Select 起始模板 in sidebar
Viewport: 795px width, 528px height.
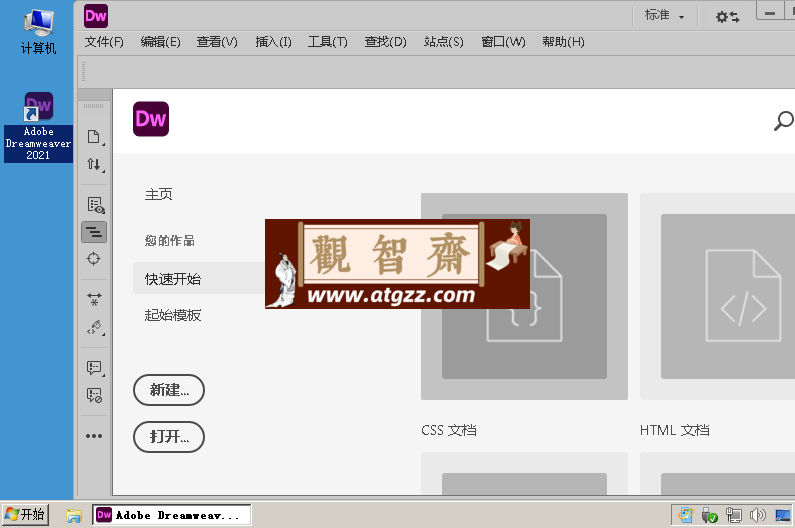point(173,315)
